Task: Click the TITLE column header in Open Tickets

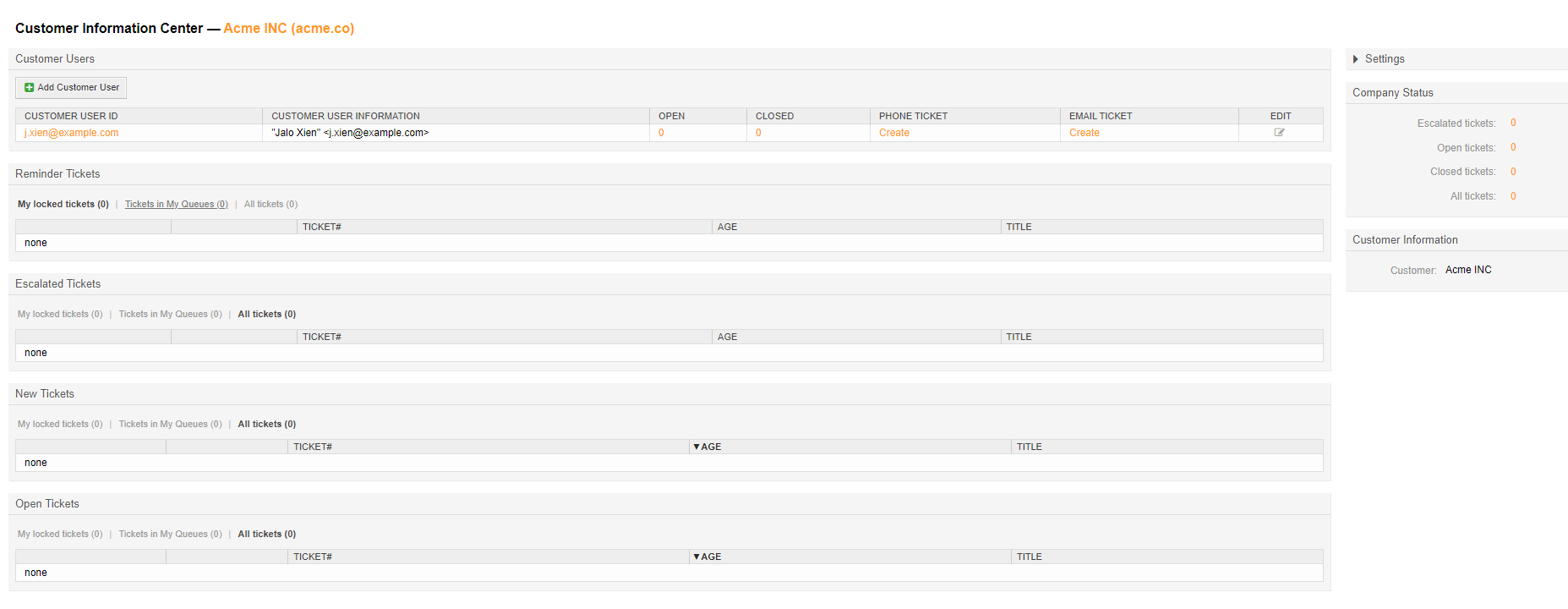Action: pos(1029,557)
